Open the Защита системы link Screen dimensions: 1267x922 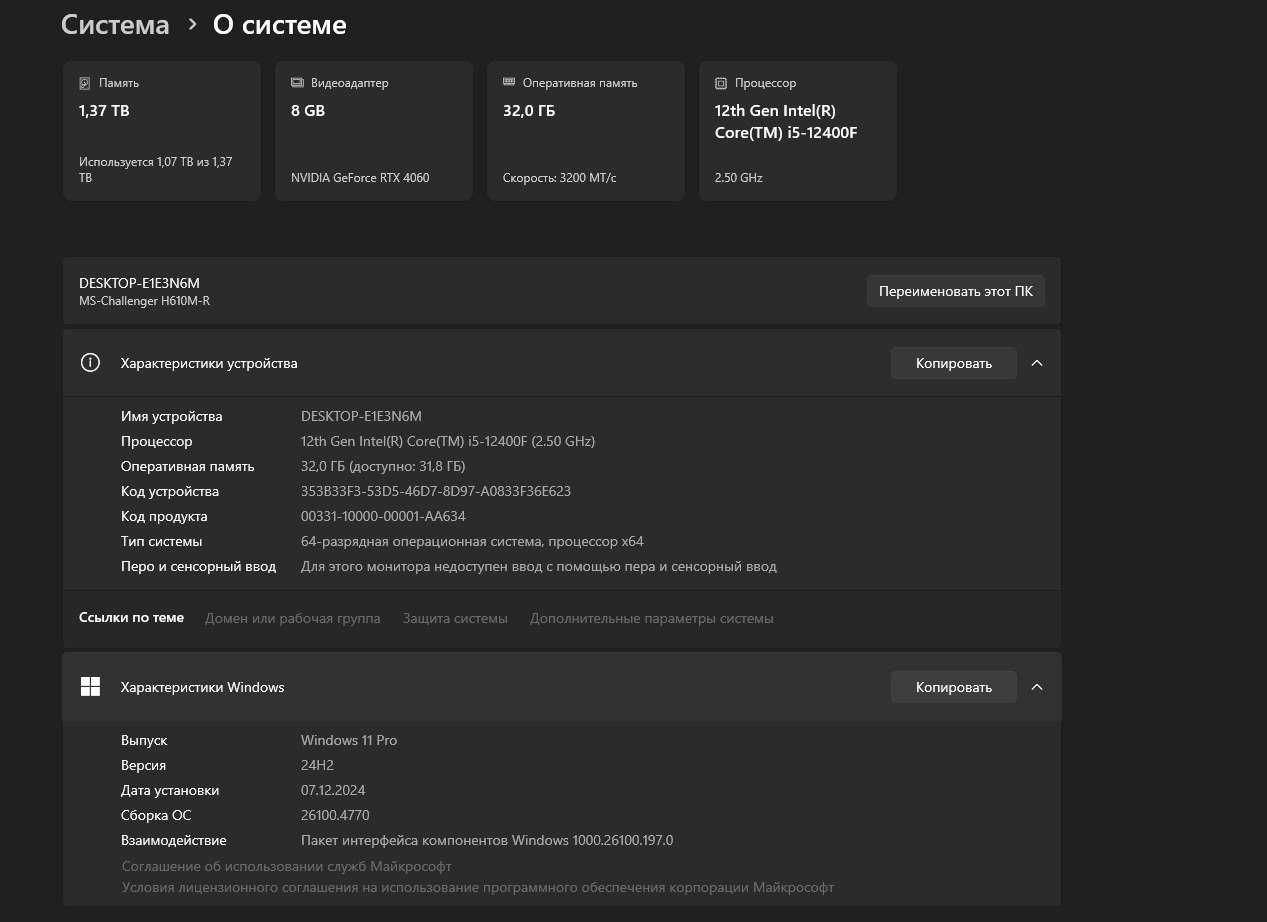(x=455, y=618)
